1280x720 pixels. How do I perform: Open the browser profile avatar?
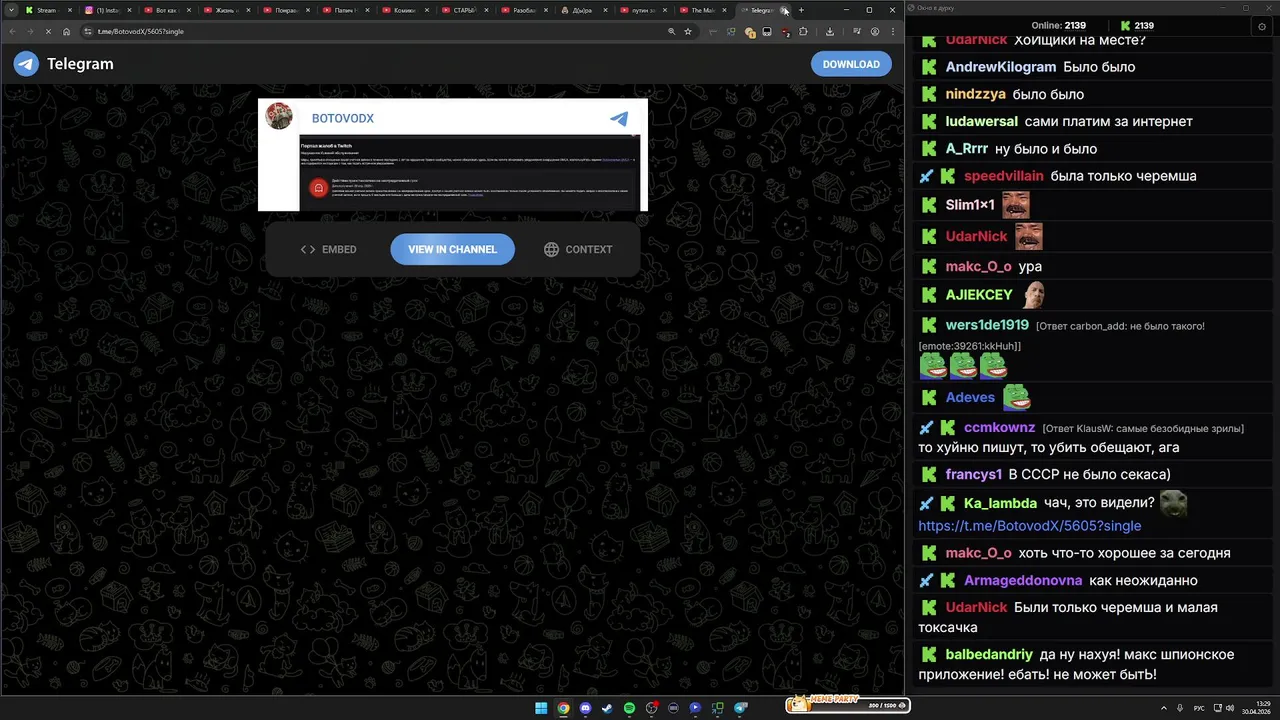pos(875,31)
